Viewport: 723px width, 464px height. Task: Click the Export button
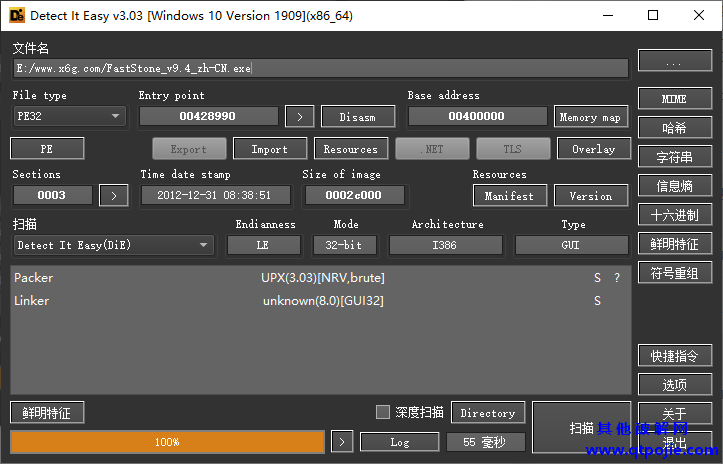tap(189, 149)
